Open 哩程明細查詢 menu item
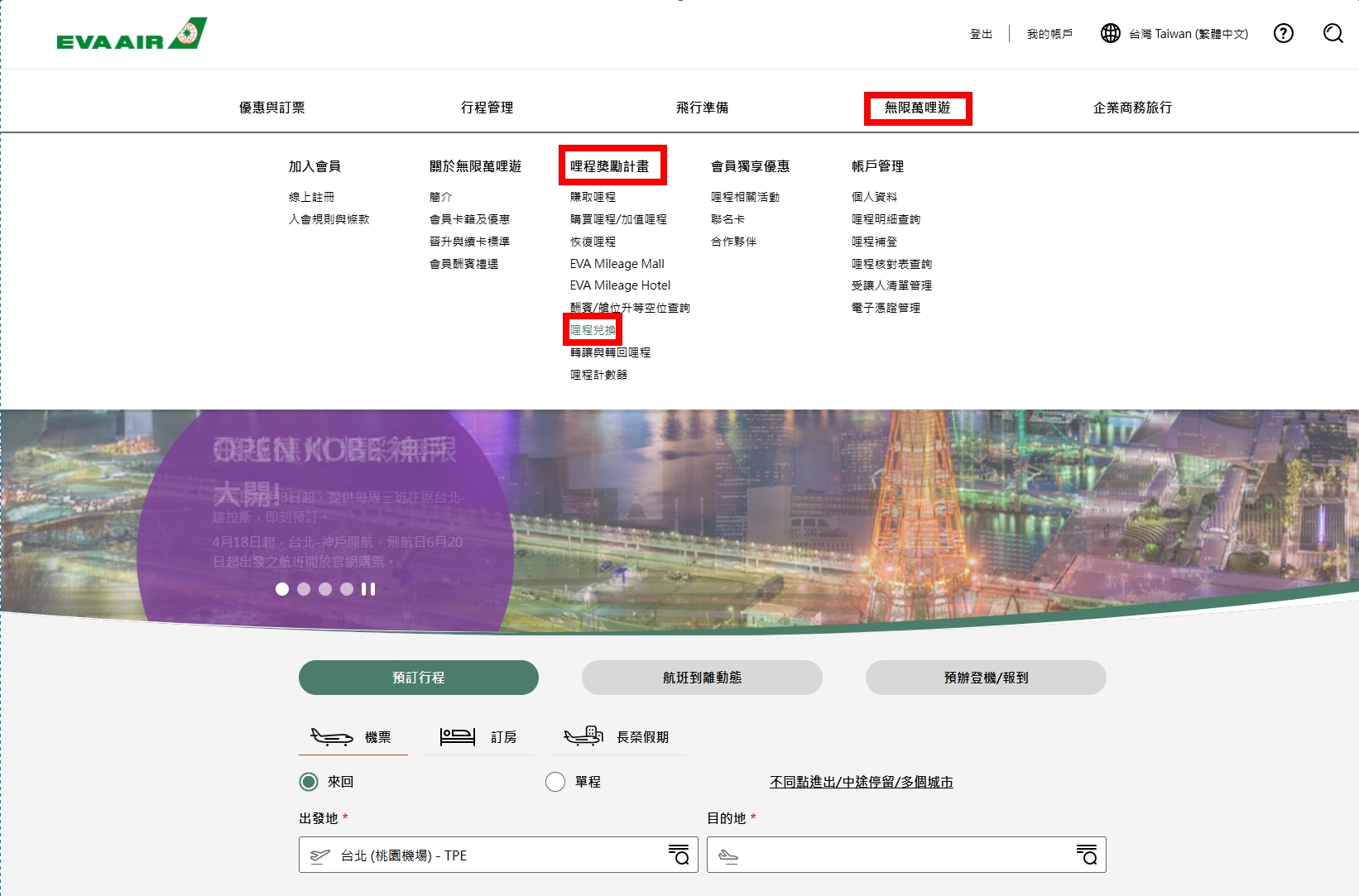Image resolution: width=1359 pixels, height=896 pixels. click(x=886, y=219)
